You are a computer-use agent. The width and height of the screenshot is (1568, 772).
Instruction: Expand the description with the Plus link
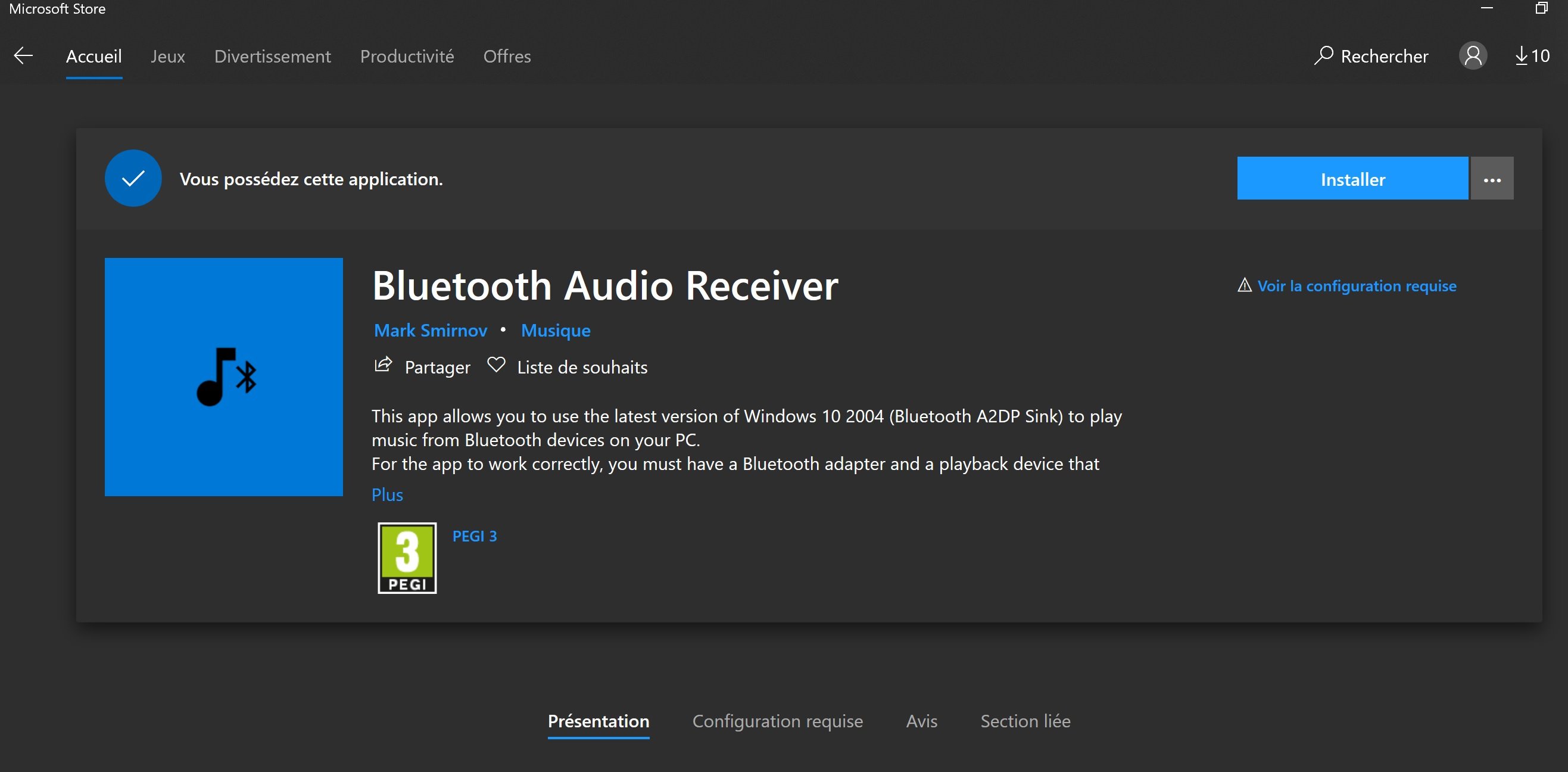coord(386,494)
